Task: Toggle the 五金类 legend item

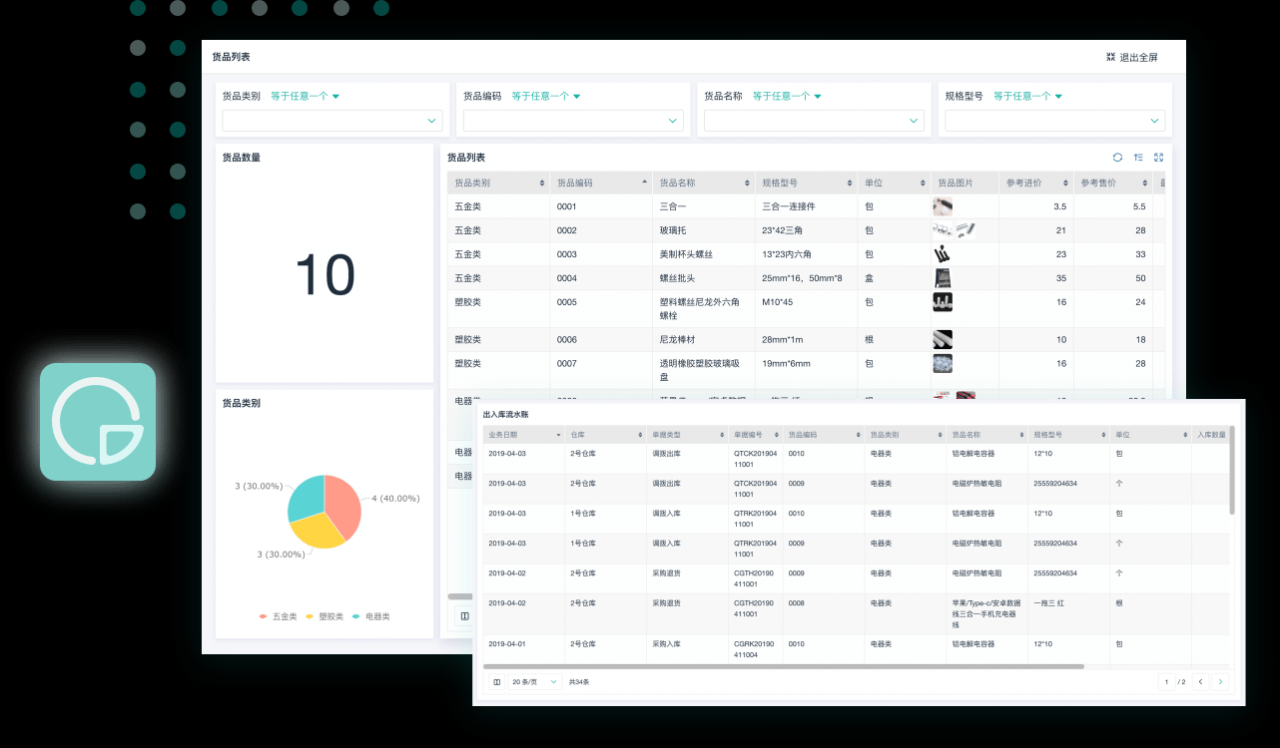Action: (278, 616)
